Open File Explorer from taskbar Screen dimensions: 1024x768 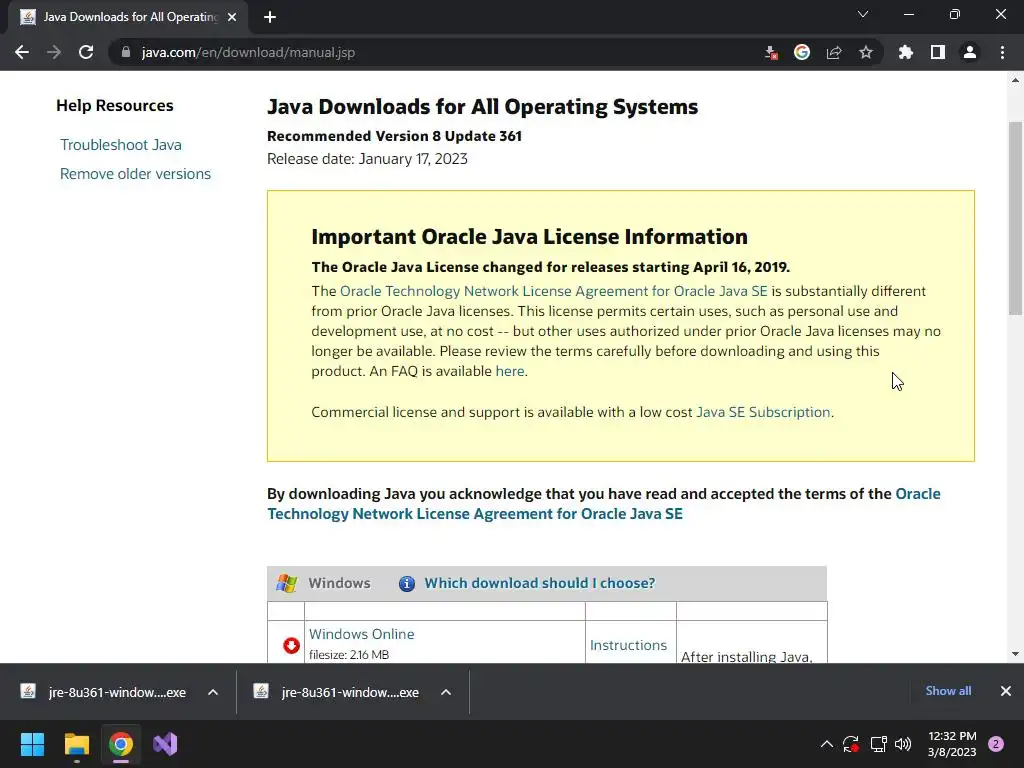[76, 744]
